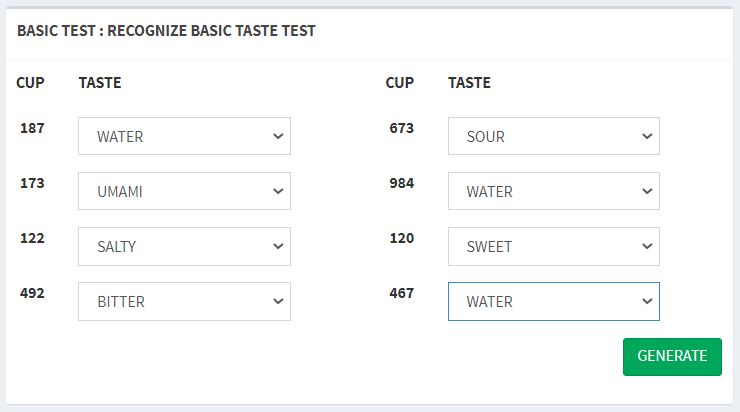Screen dimensions: 740x412
Task: Open the BITTER taste dropdown
Action: coord(184,302)
